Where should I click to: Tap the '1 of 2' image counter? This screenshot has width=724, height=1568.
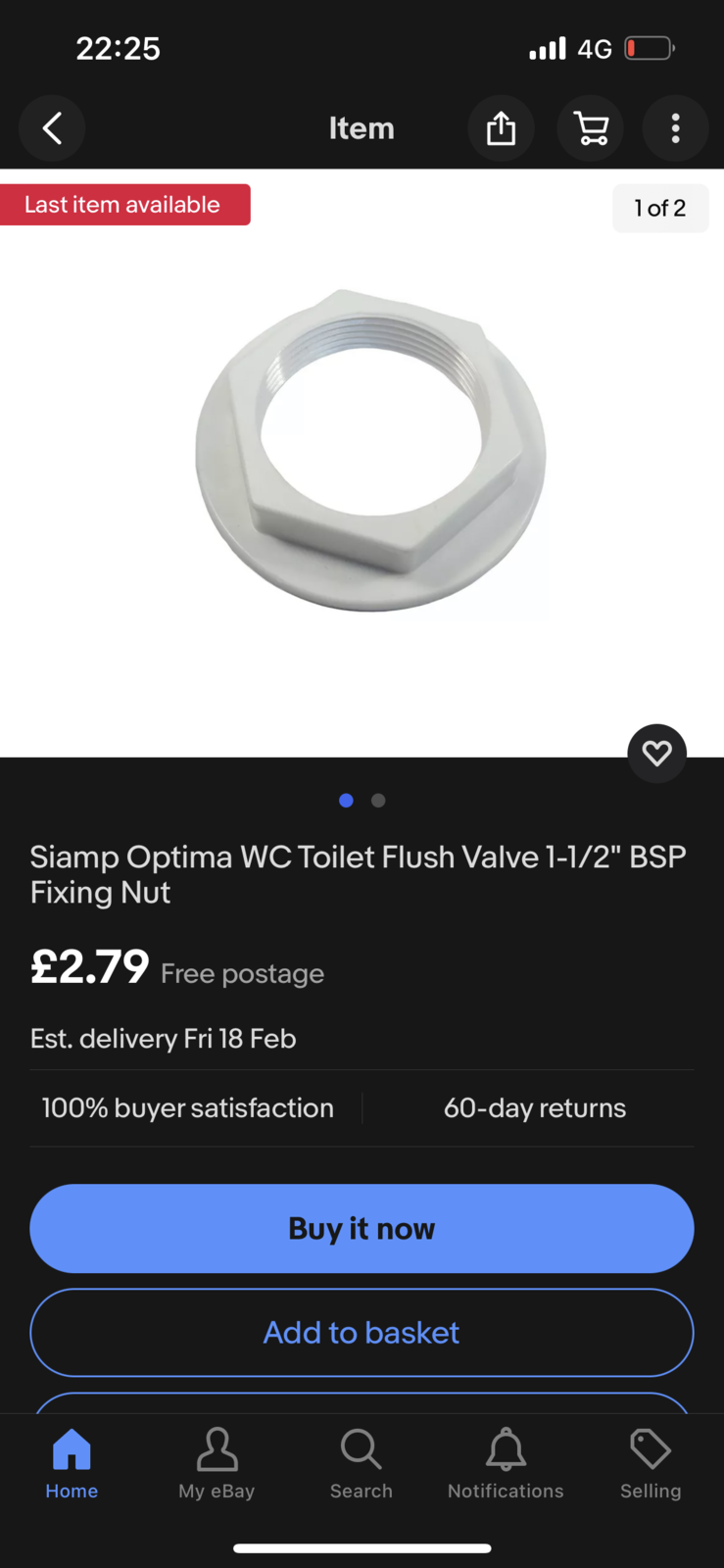(x=660, y=208)
